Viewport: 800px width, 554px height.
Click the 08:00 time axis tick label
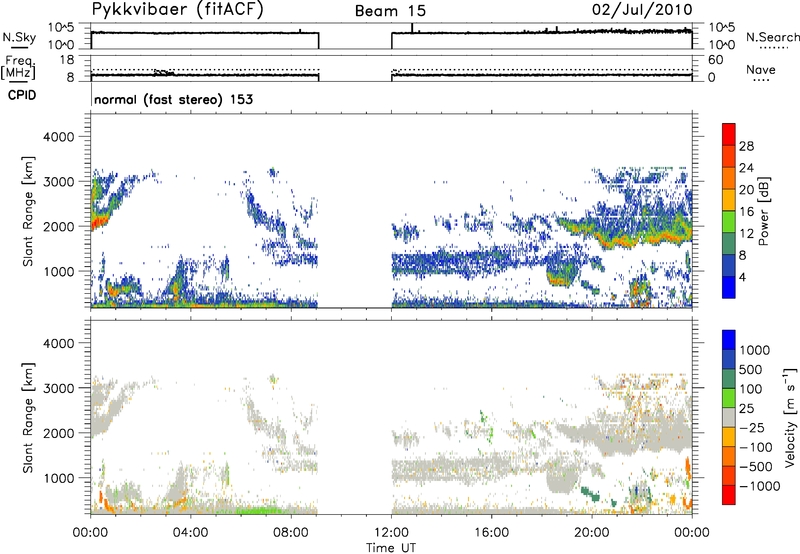(291, 533)
